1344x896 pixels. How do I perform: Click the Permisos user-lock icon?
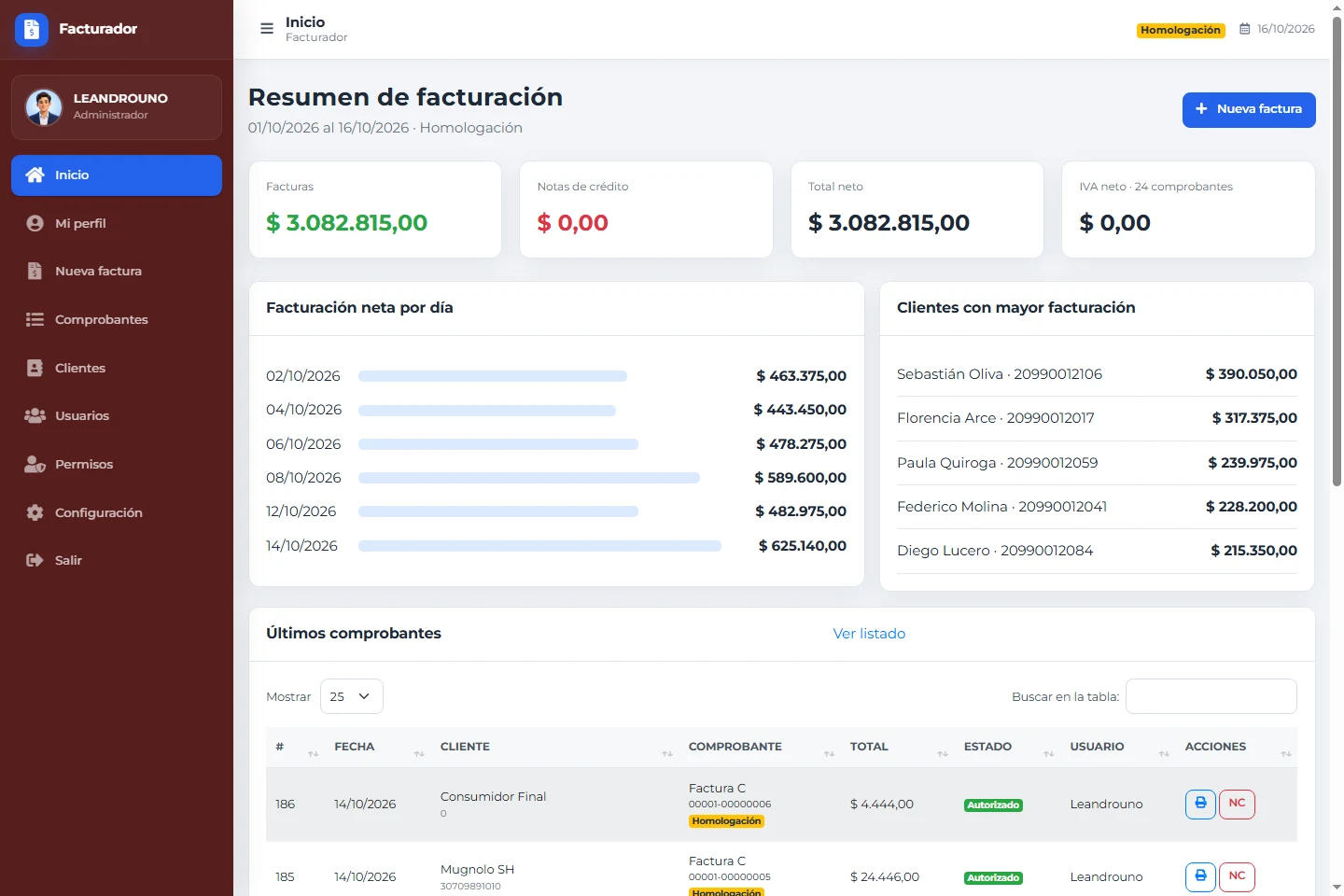[x=35, y=464]
